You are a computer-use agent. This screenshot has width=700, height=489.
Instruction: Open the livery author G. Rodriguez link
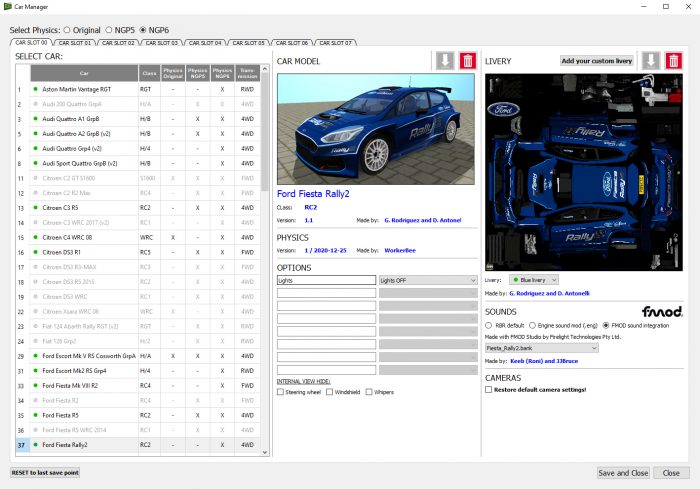549,293
